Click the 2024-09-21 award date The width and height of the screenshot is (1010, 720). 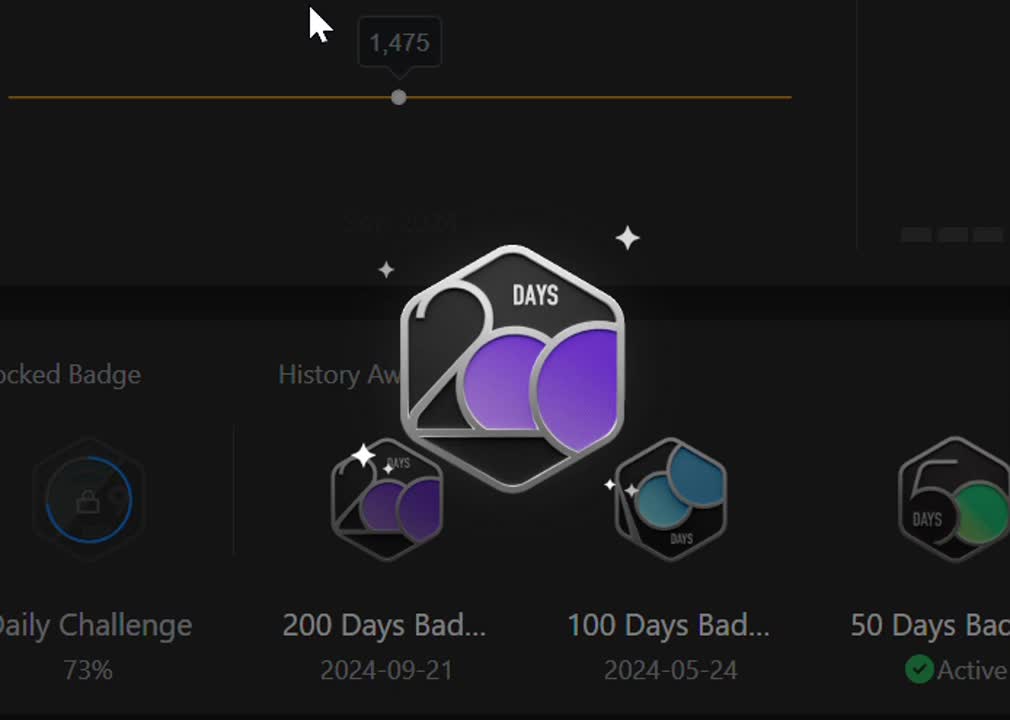(386, 670)
